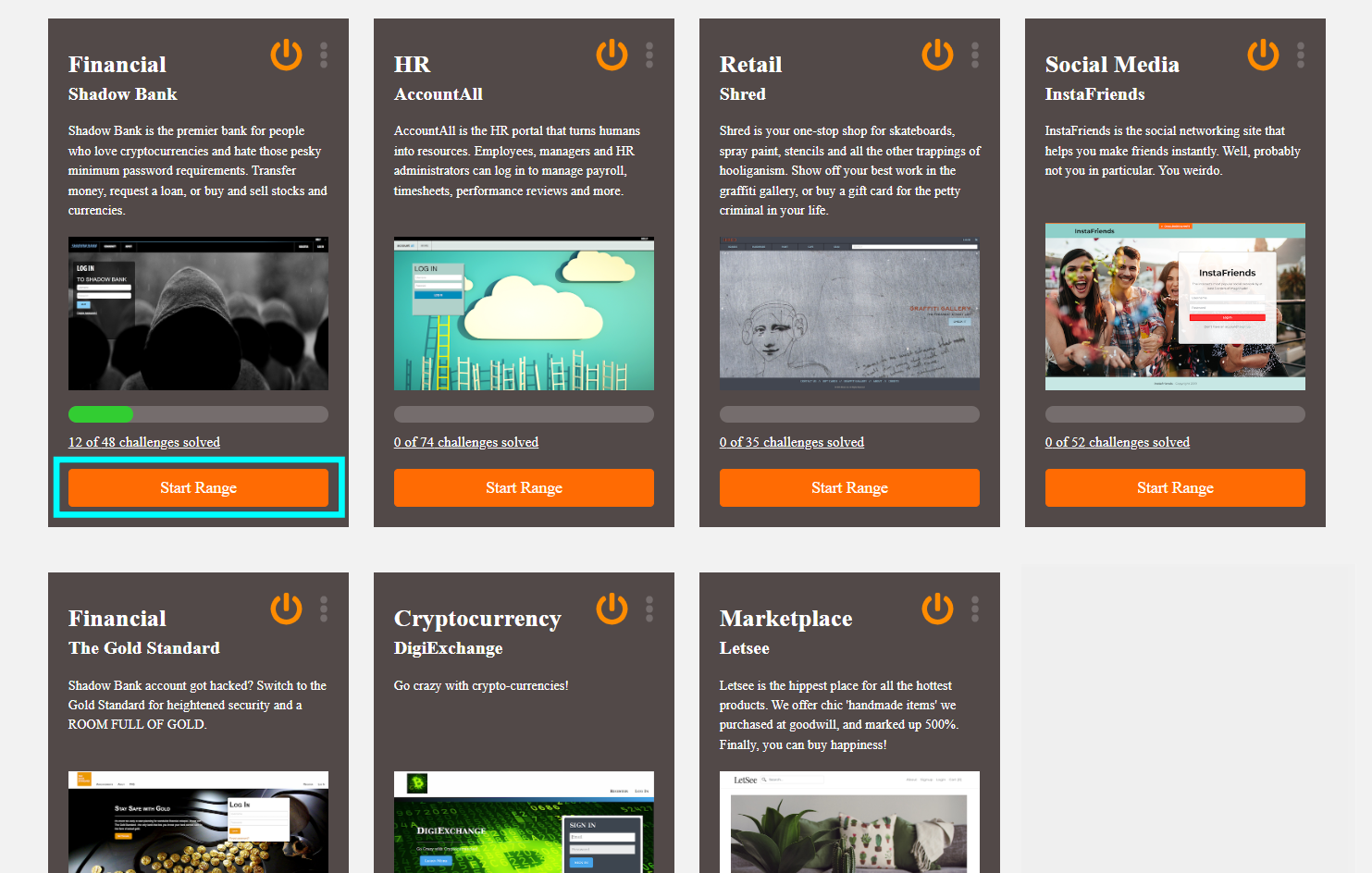Click the 'InstaFriends' card title
The width and height of the screenshot is (1372, 873).
[x=1095, y=94]
